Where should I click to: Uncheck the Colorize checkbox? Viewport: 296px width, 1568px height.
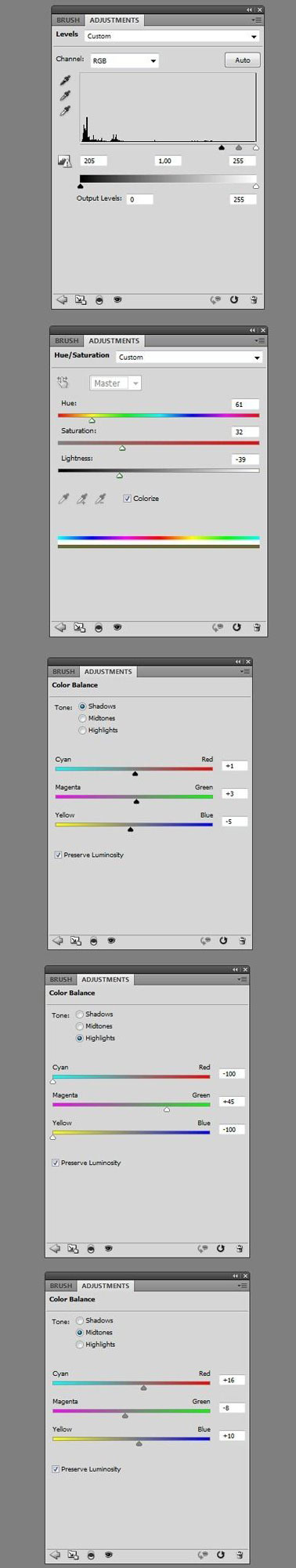(127, 499)
